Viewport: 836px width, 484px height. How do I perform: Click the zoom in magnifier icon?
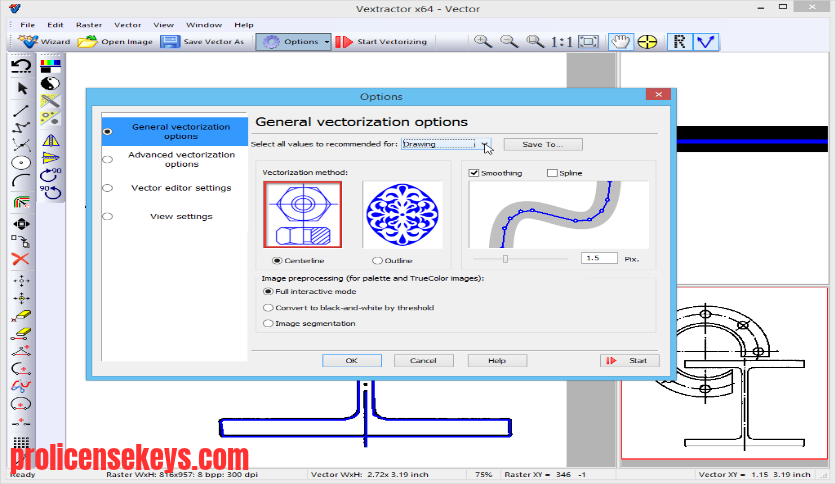(483, 42)
